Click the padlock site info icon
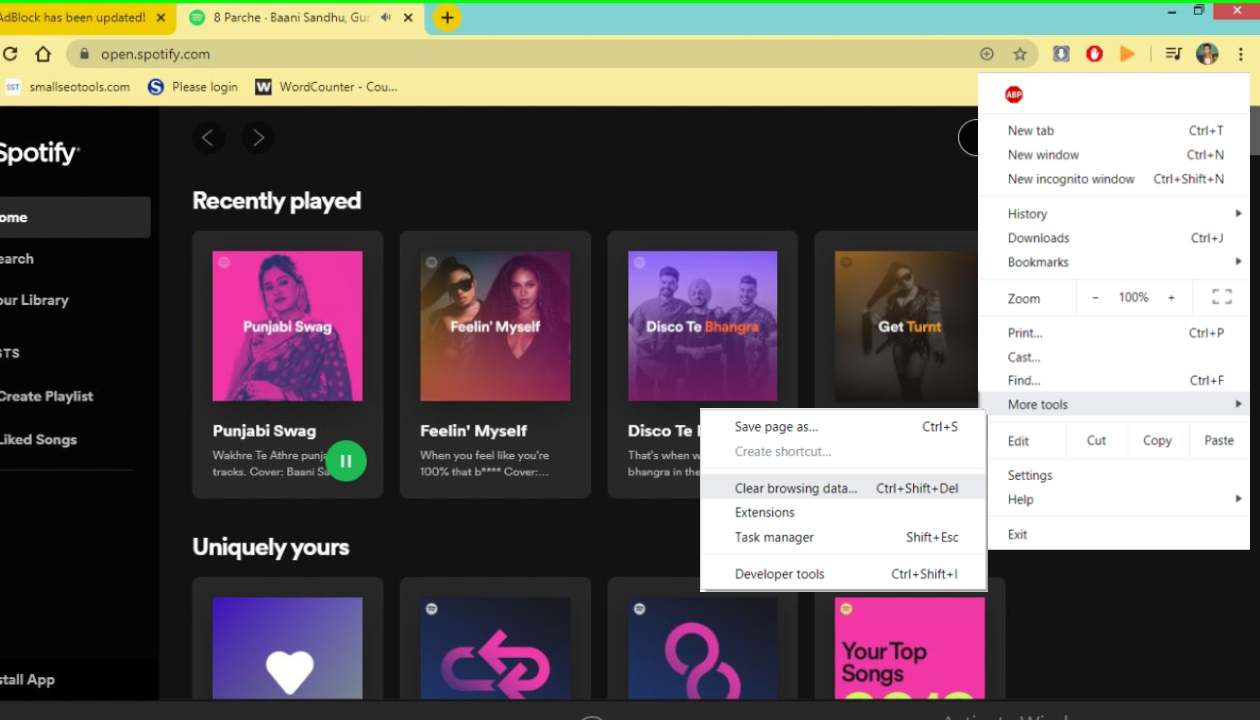 click(x=84, y=54)
